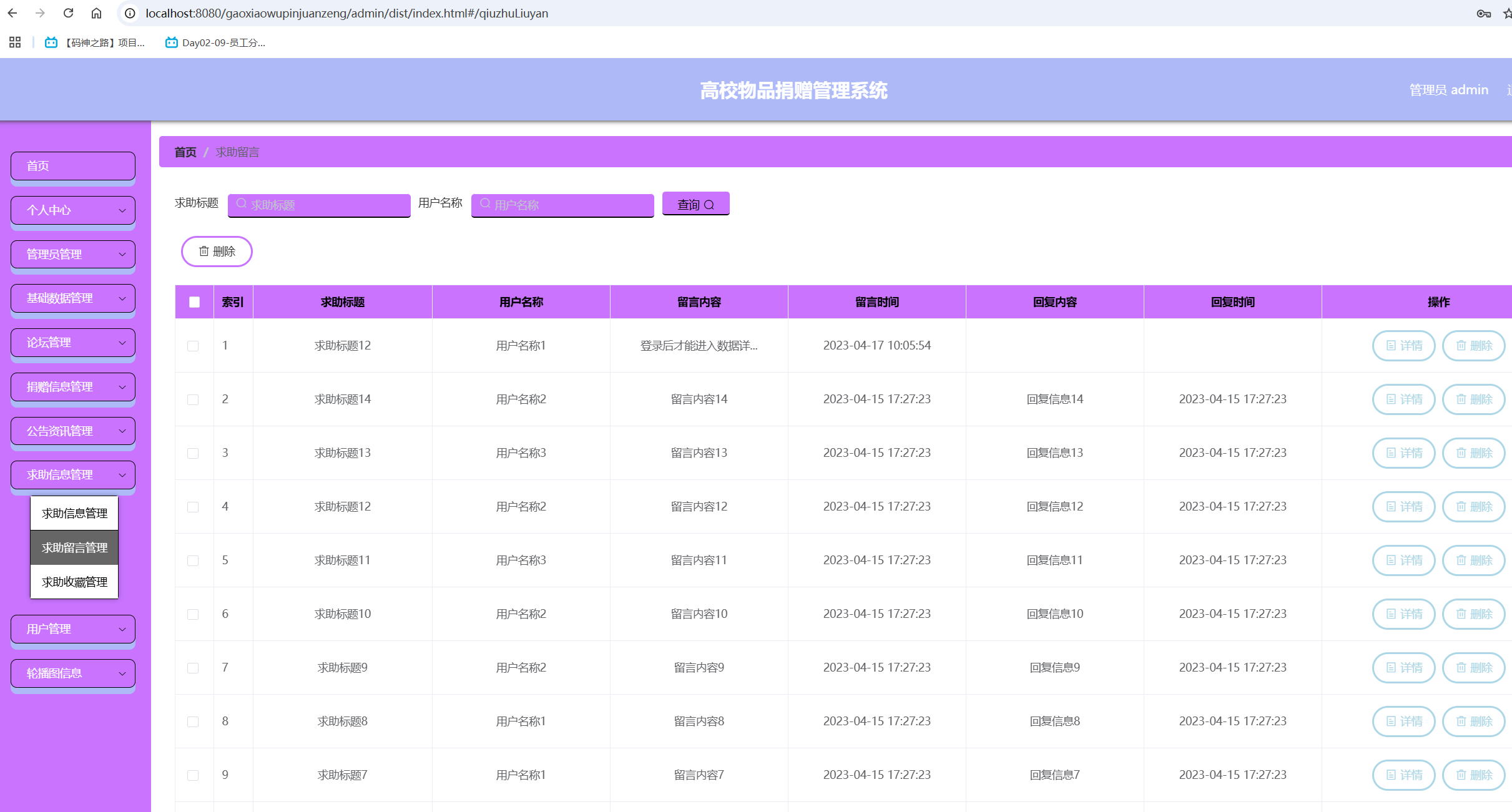Image resolution: width=1512 pixels, height=812 pixels.
Task: Click 留言内容 cell 登录后才能进入数据详...
Action: tap(699, 346)
